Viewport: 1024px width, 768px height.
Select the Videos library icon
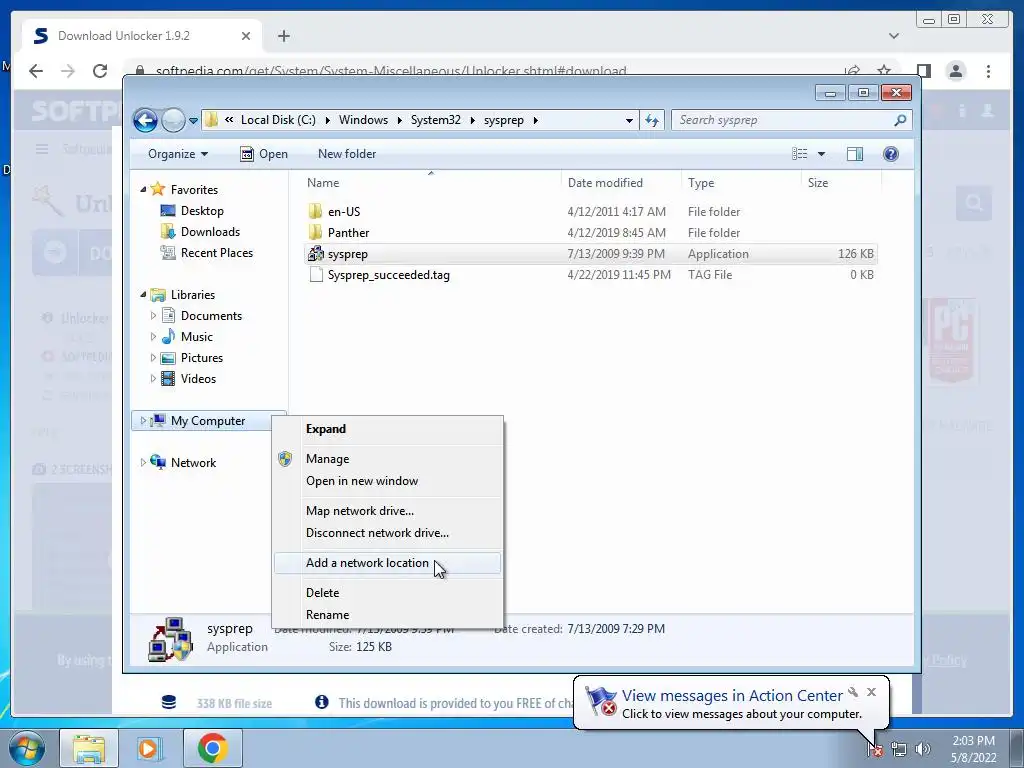[x=168, y=379]
